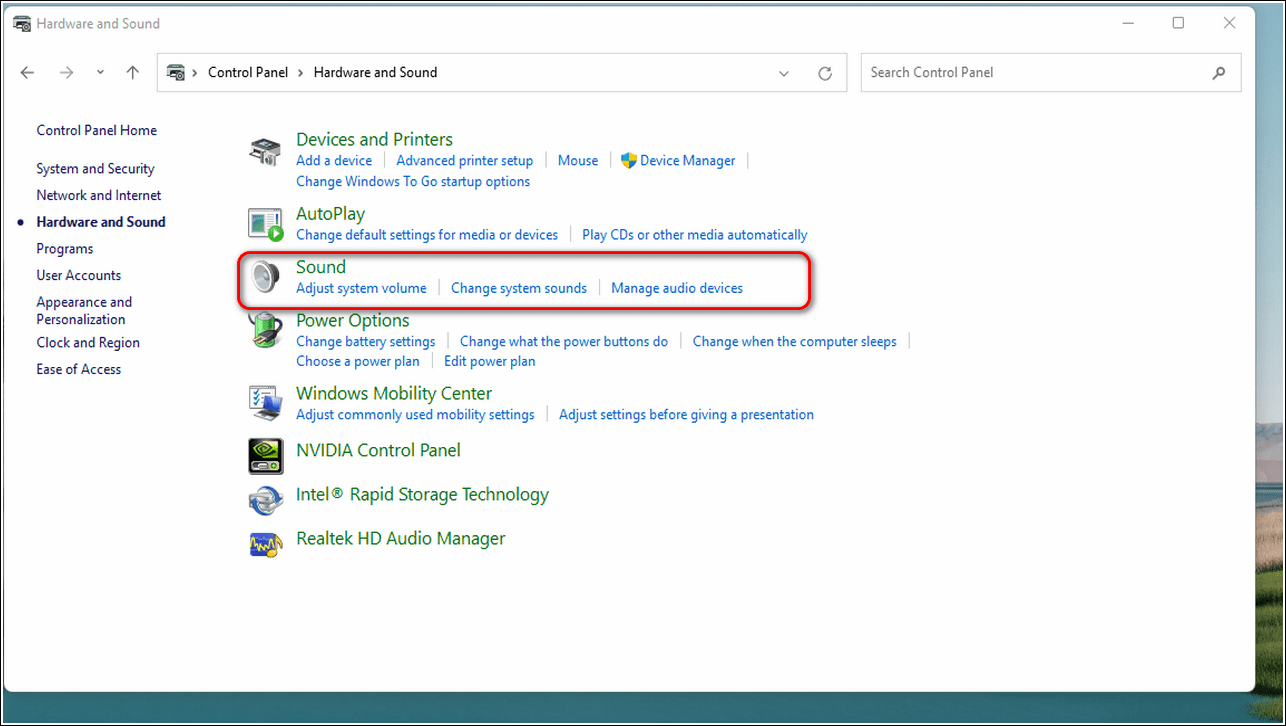
Task: Click Realtek HD Audio Manager icon
Action: [x=265, y=544]
